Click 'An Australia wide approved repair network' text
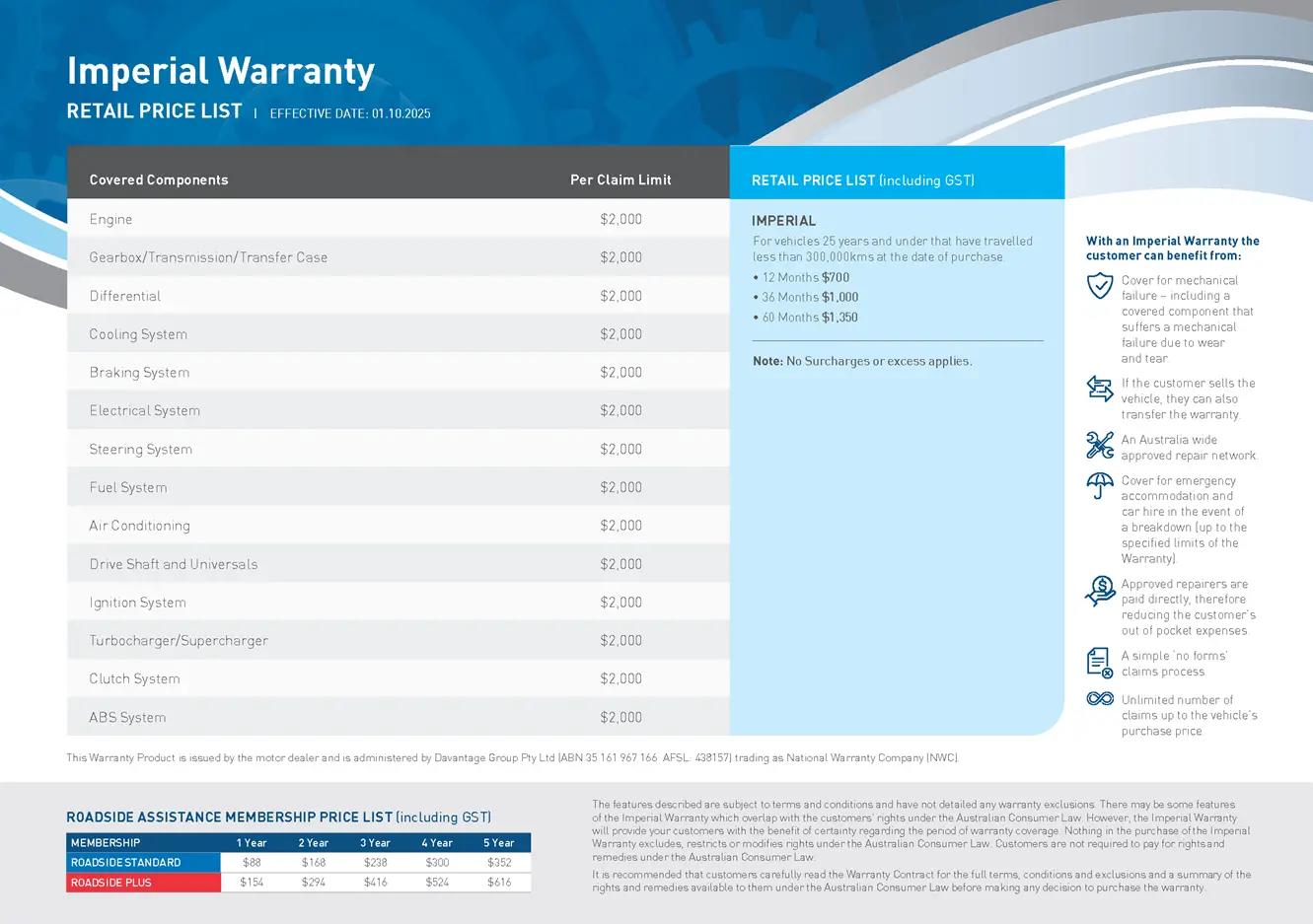The image size is (1313, 924). point(1190,448)
